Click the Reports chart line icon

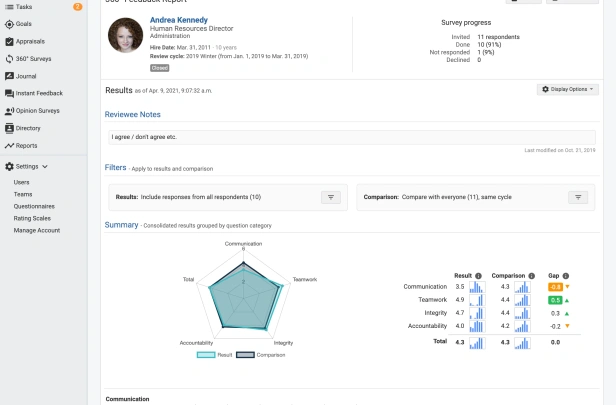(x=9, y=146)
